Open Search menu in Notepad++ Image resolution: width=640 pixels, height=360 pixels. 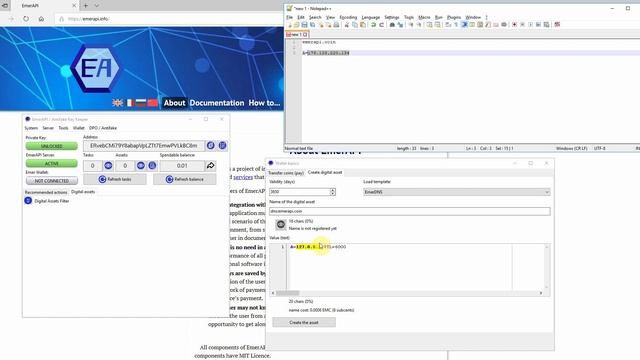[x=315, y=17]
